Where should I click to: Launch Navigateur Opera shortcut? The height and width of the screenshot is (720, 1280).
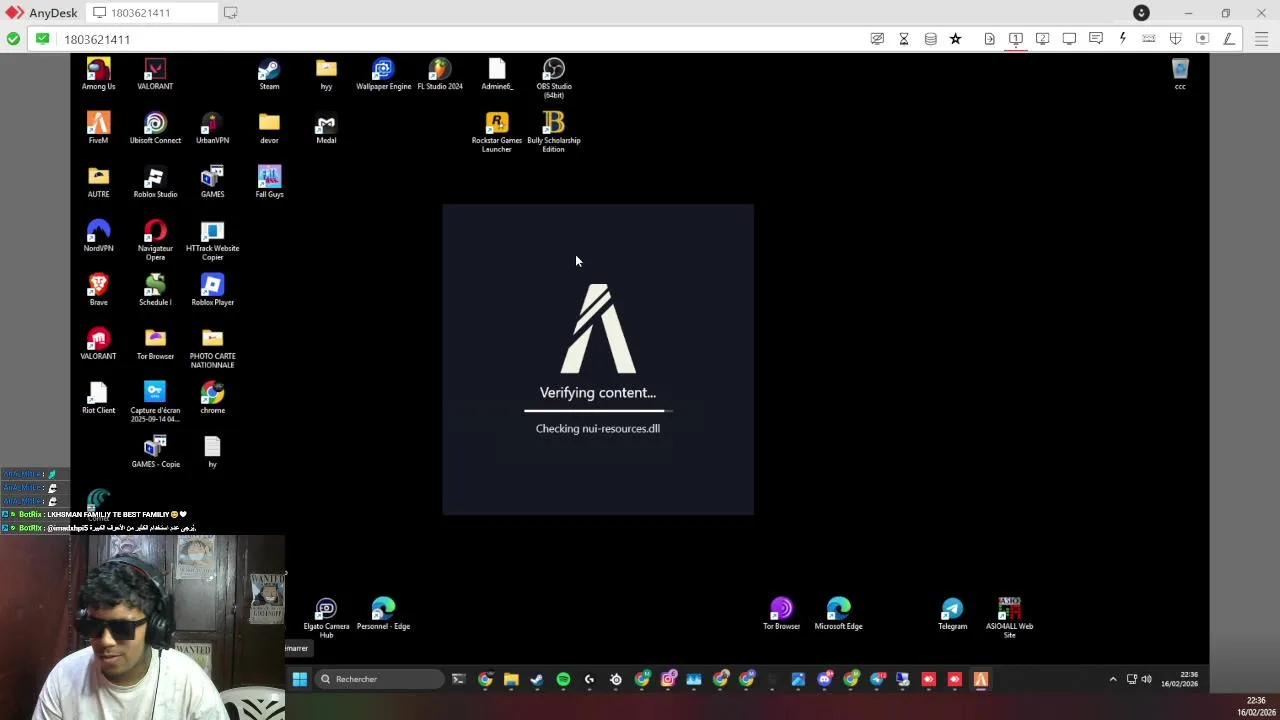[155, 240]
